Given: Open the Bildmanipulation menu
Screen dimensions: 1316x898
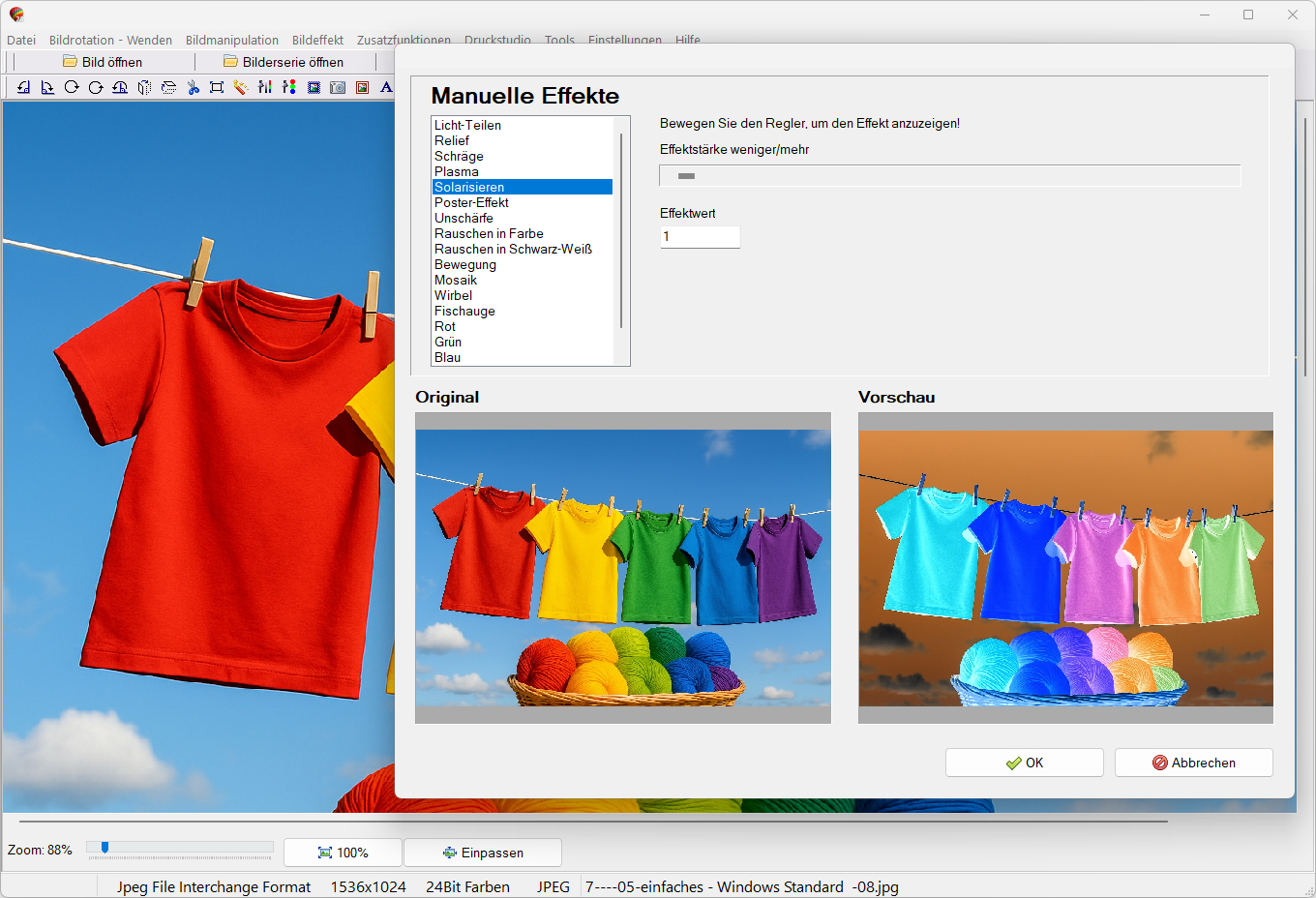Looking at the screenshot, I should coord(232,40).
